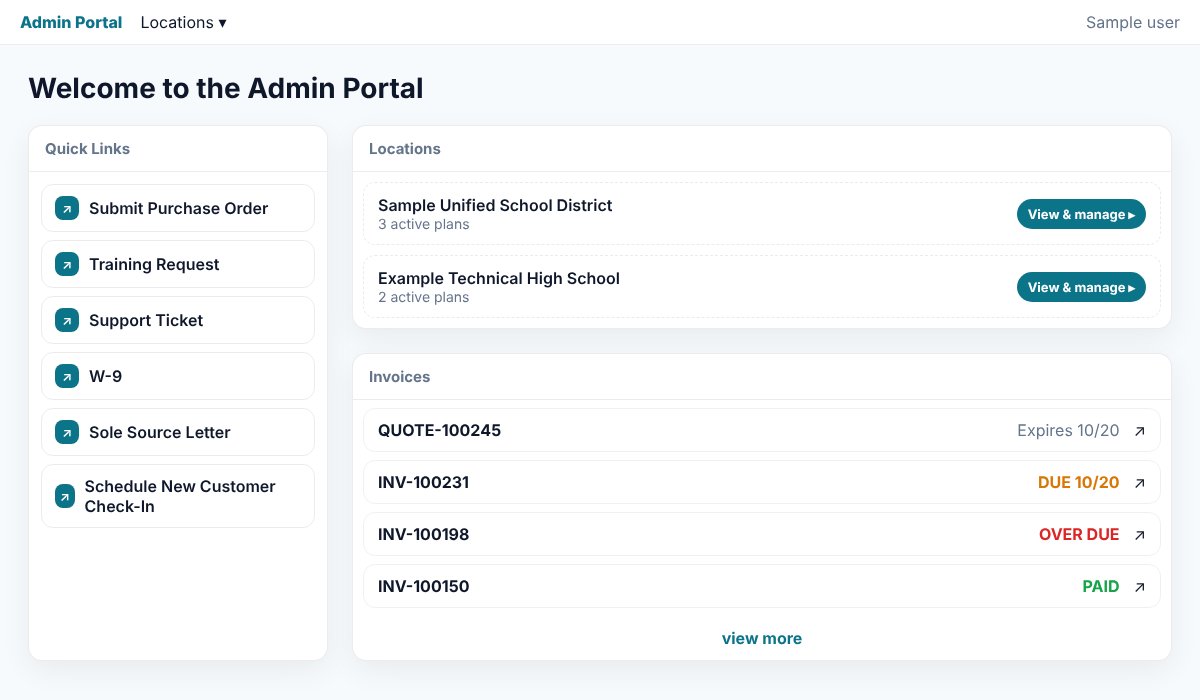Open the Training Request quick link

tap(178, 264)
